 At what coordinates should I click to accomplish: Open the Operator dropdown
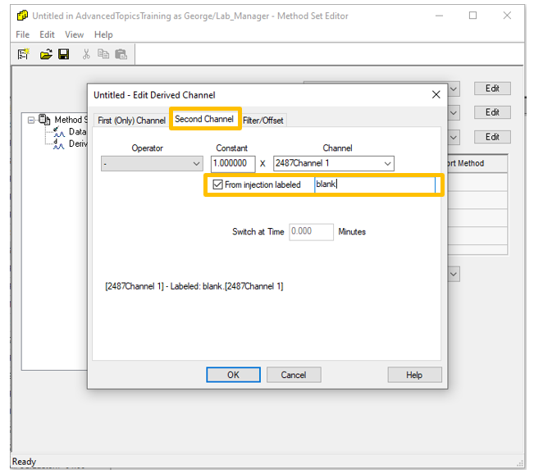click(x=152, y=164)
